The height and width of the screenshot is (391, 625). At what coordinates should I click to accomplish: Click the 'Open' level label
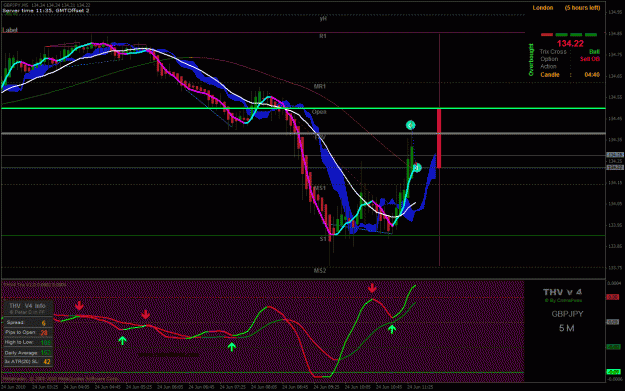point(319,112)
